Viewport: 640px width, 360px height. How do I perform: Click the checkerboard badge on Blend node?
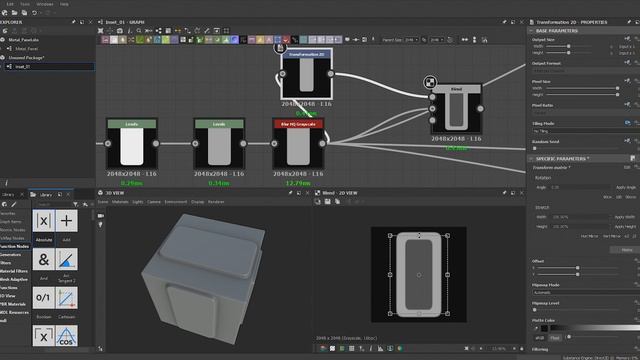[x=430, y=82]
